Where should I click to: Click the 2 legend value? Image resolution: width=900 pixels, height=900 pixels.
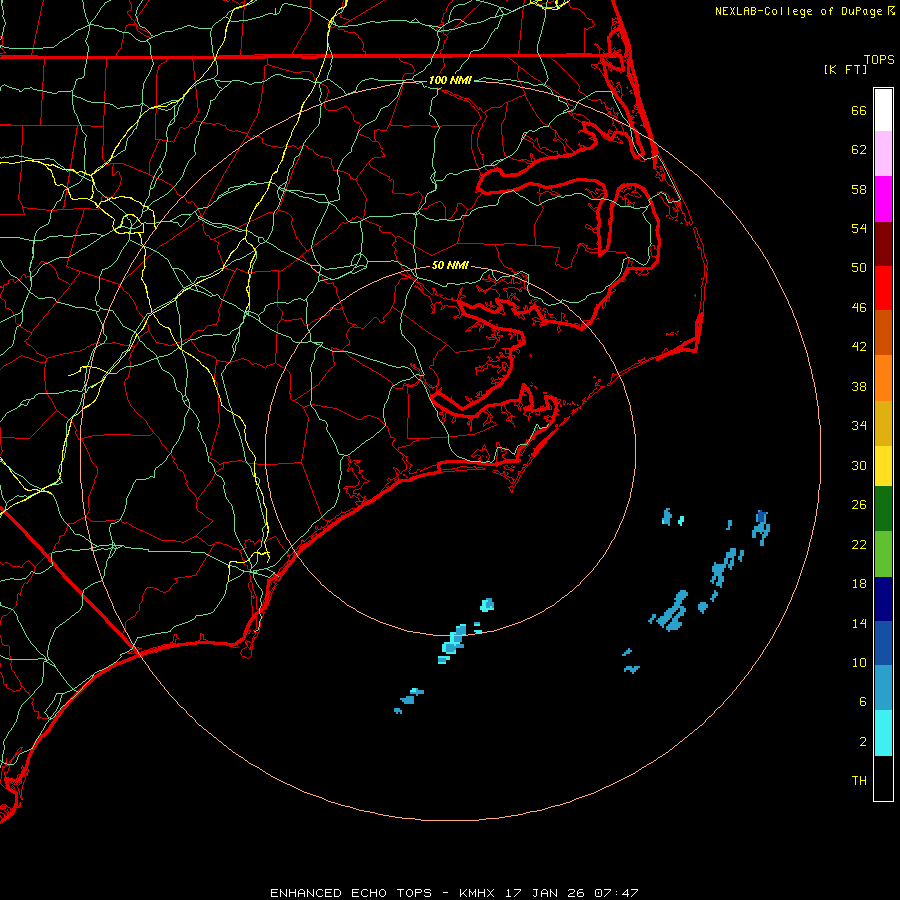863,742
